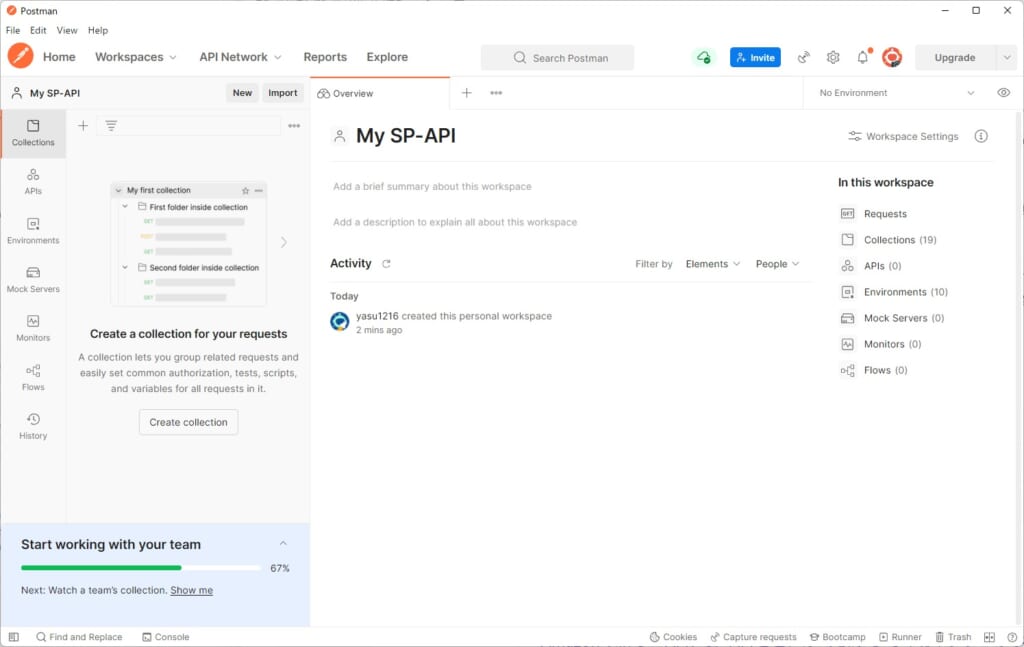Screen dimensions: 1024x647
Task: Toggle the sidebar with the bottom-left icon
Action: coord(14,637)
